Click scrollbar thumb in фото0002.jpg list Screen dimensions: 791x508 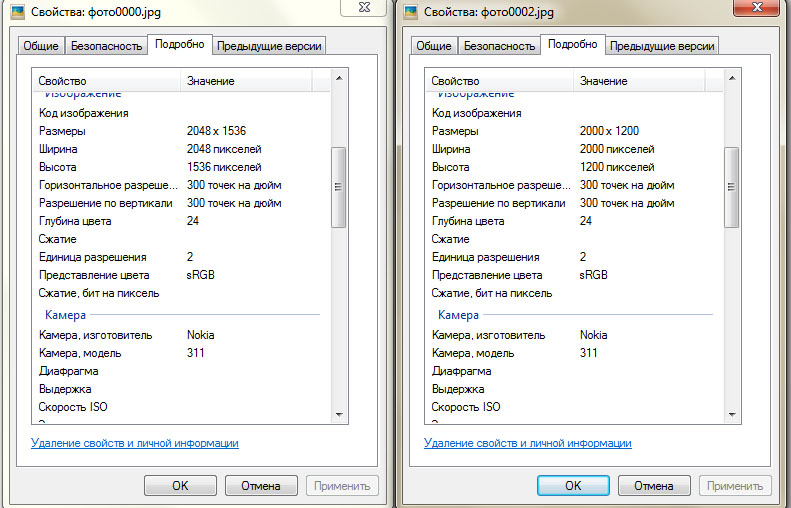(x=731, y=187)
